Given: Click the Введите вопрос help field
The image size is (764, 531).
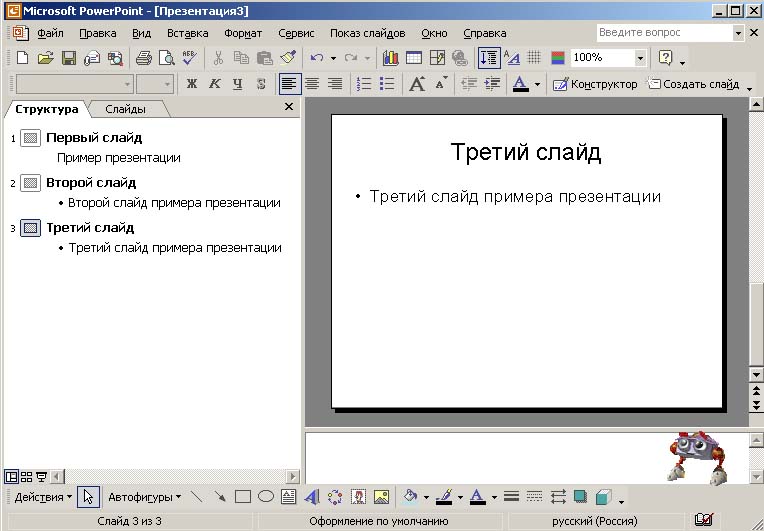Looking at the screenshot, I should point(664,33).
